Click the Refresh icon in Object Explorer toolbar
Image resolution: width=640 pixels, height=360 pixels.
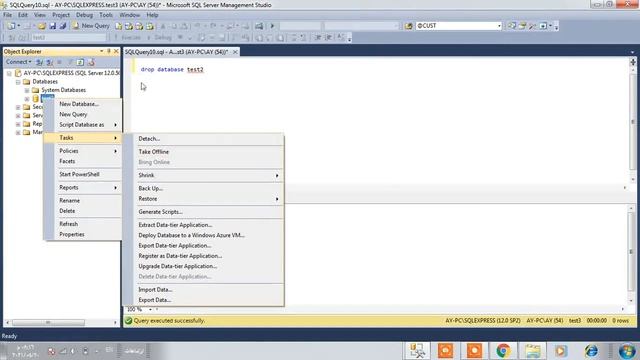pyautogui.click(x=80, y=62)
